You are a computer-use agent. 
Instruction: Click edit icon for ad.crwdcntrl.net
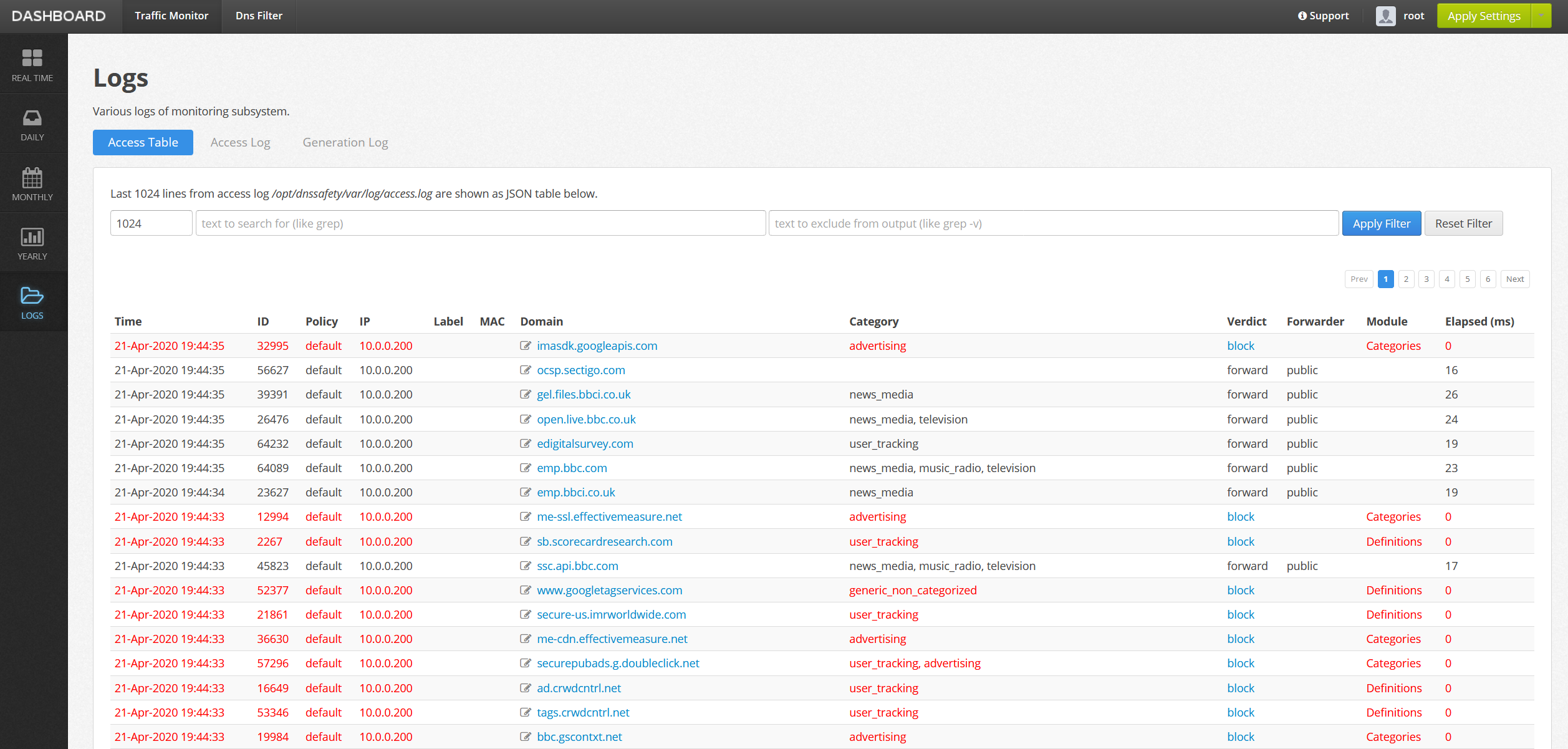click(x=526, y=688)
